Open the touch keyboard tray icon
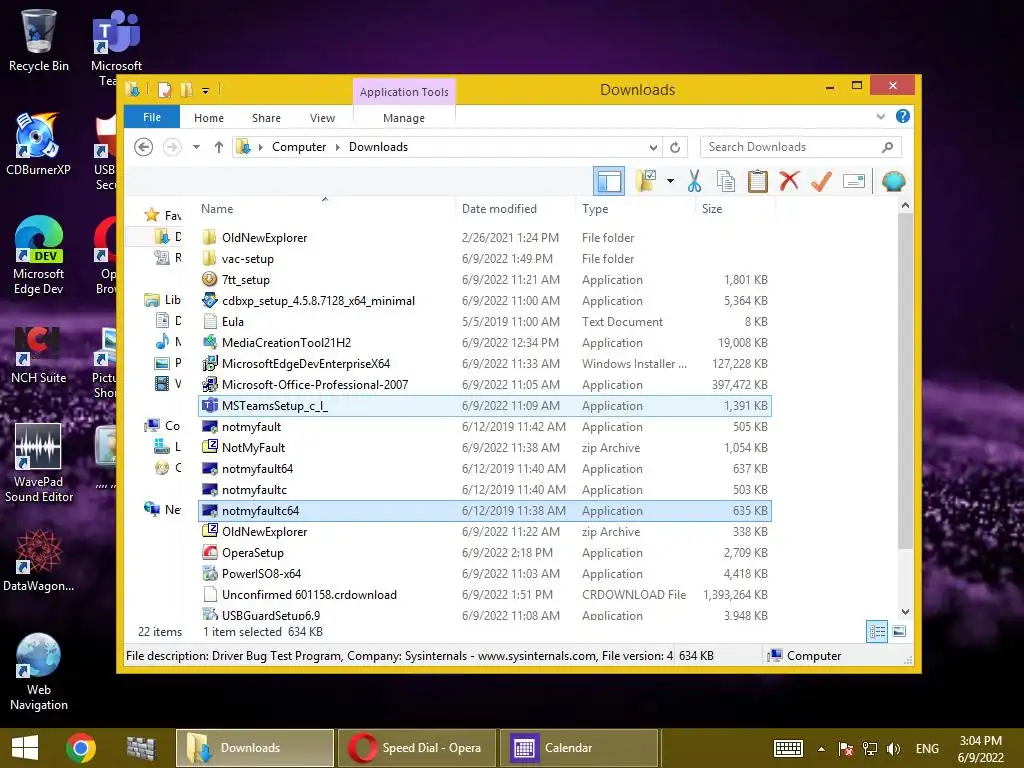 (788, 748)
